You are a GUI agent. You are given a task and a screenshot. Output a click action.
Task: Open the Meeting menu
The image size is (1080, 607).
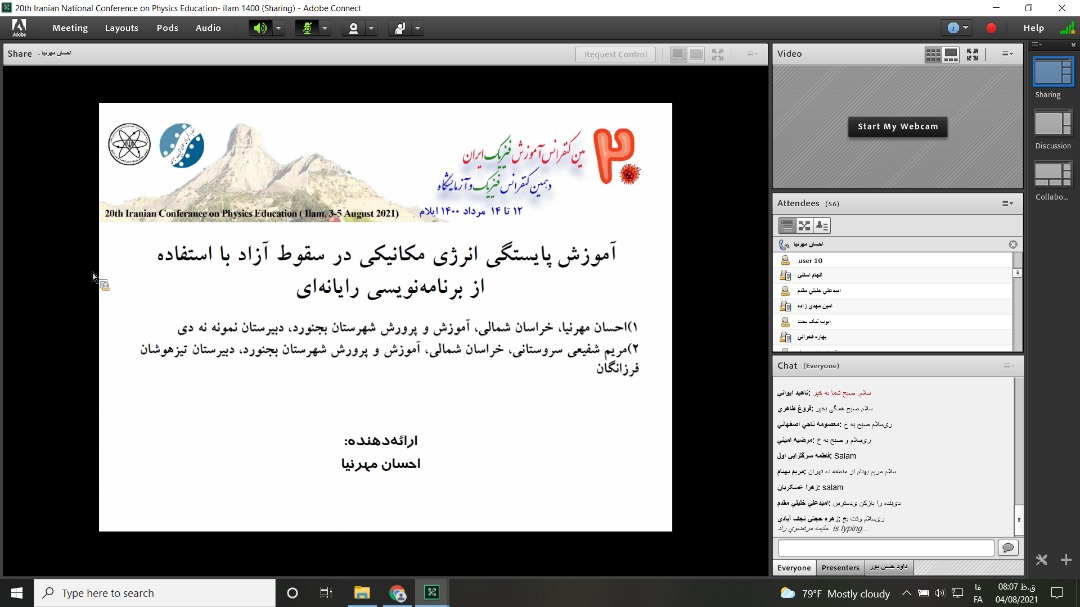(x=69, y=28)
